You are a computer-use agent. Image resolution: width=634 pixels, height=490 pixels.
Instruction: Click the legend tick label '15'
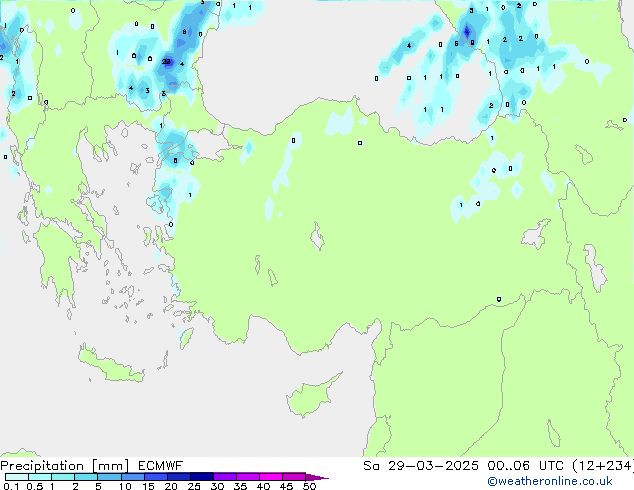tap(148, 486)
